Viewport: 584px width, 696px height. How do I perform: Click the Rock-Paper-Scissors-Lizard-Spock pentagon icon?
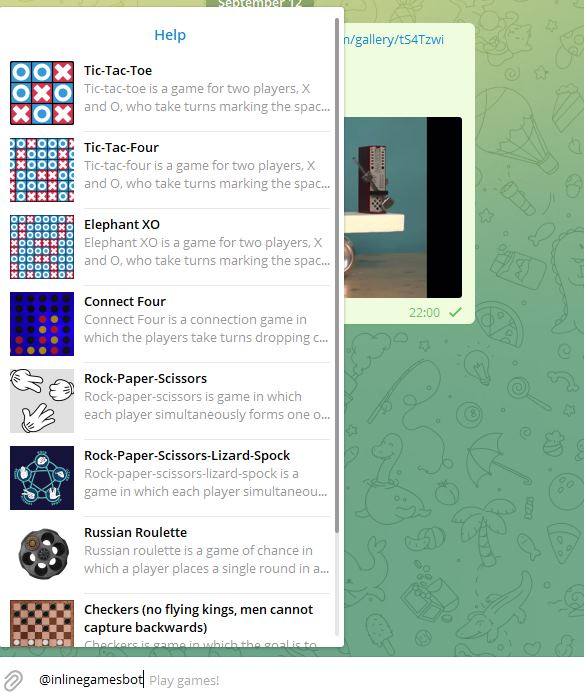(42, 478)
